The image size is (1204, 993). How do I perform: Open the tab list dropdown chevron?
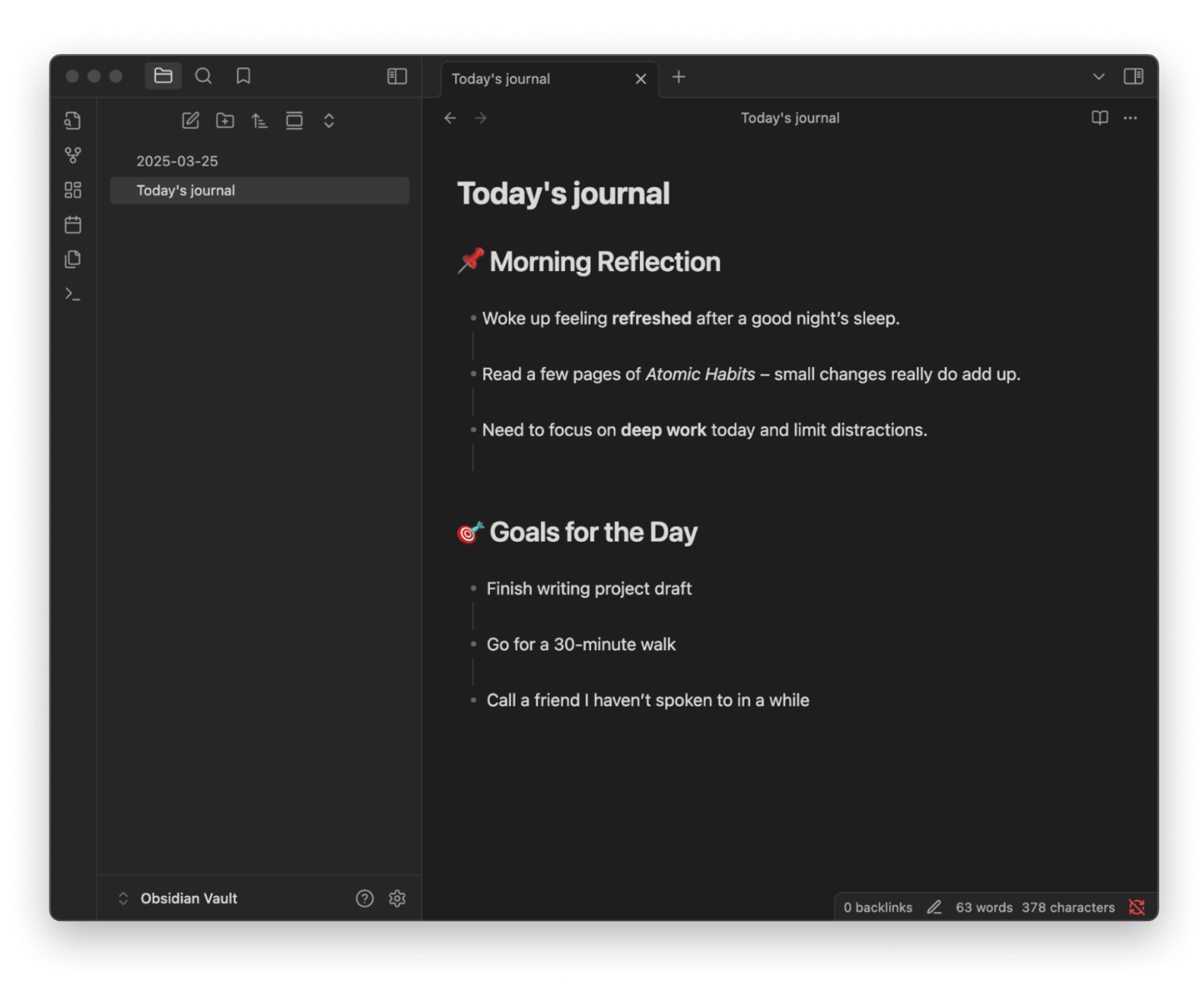(1098, 76)
